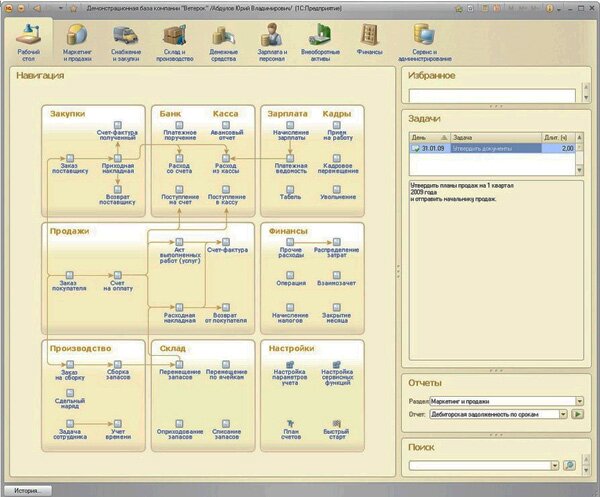
Task: Open Сдельный наряд document
Action: [70, 399]
